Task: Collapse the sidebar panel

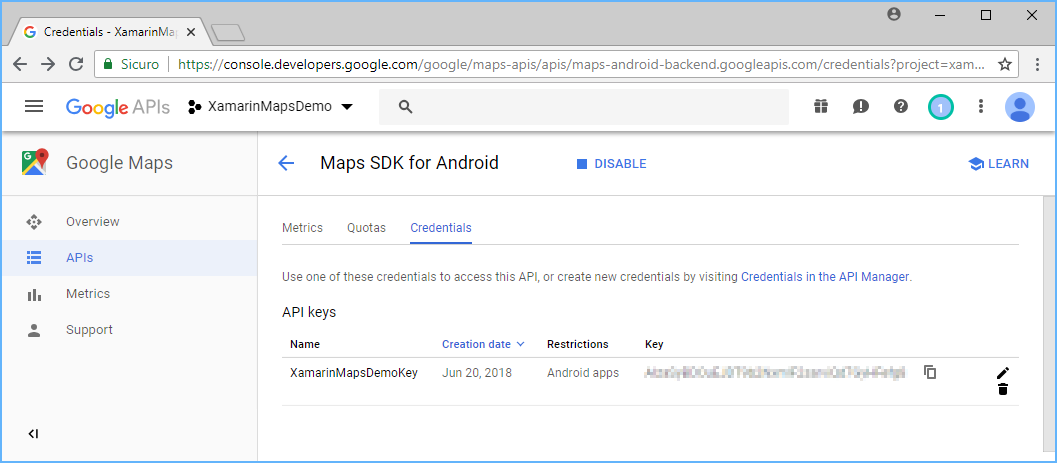Action: (34, 434)
